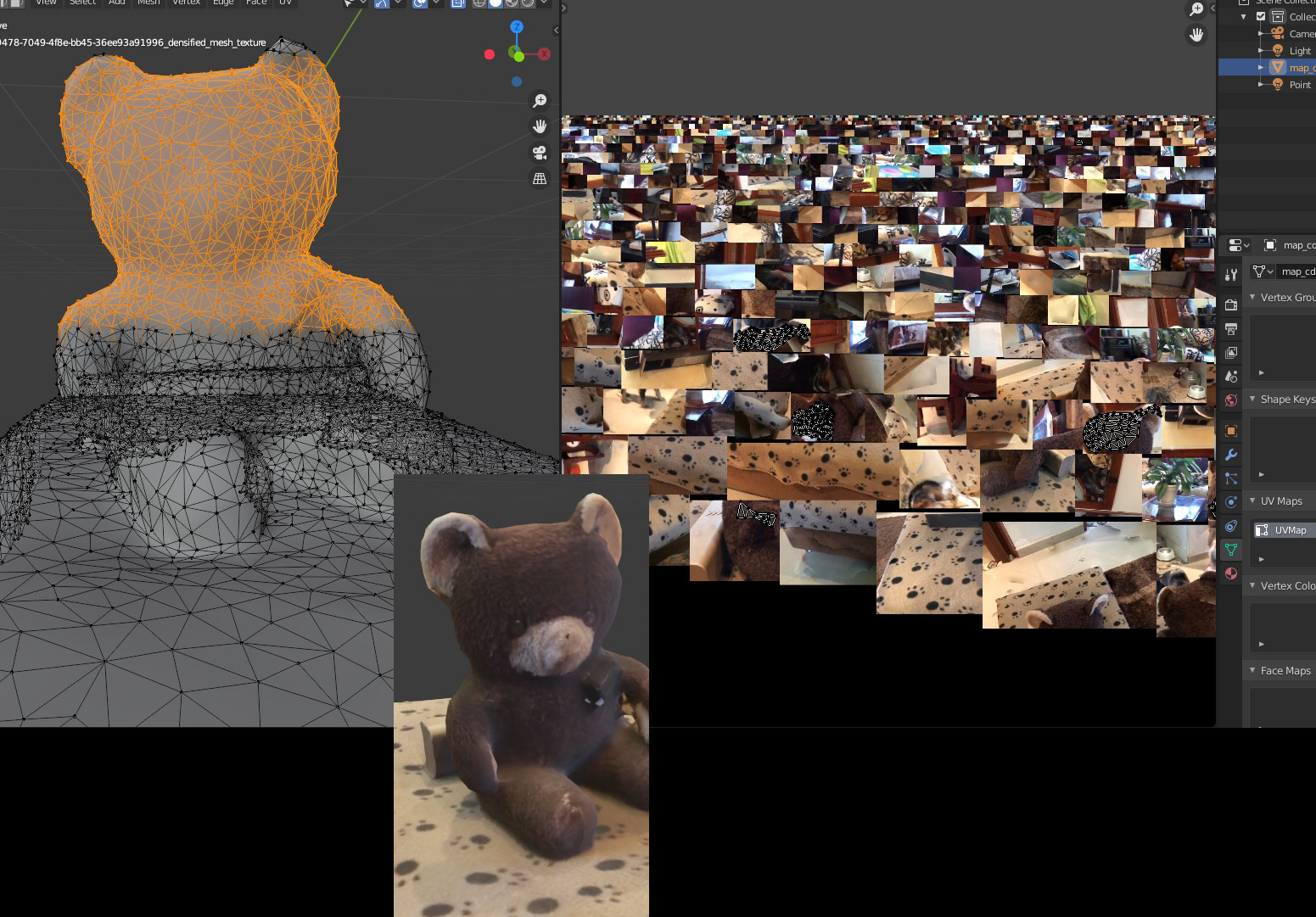
Task: Collapse the Vertex Colors panel
Action: tap(1252, 585)
